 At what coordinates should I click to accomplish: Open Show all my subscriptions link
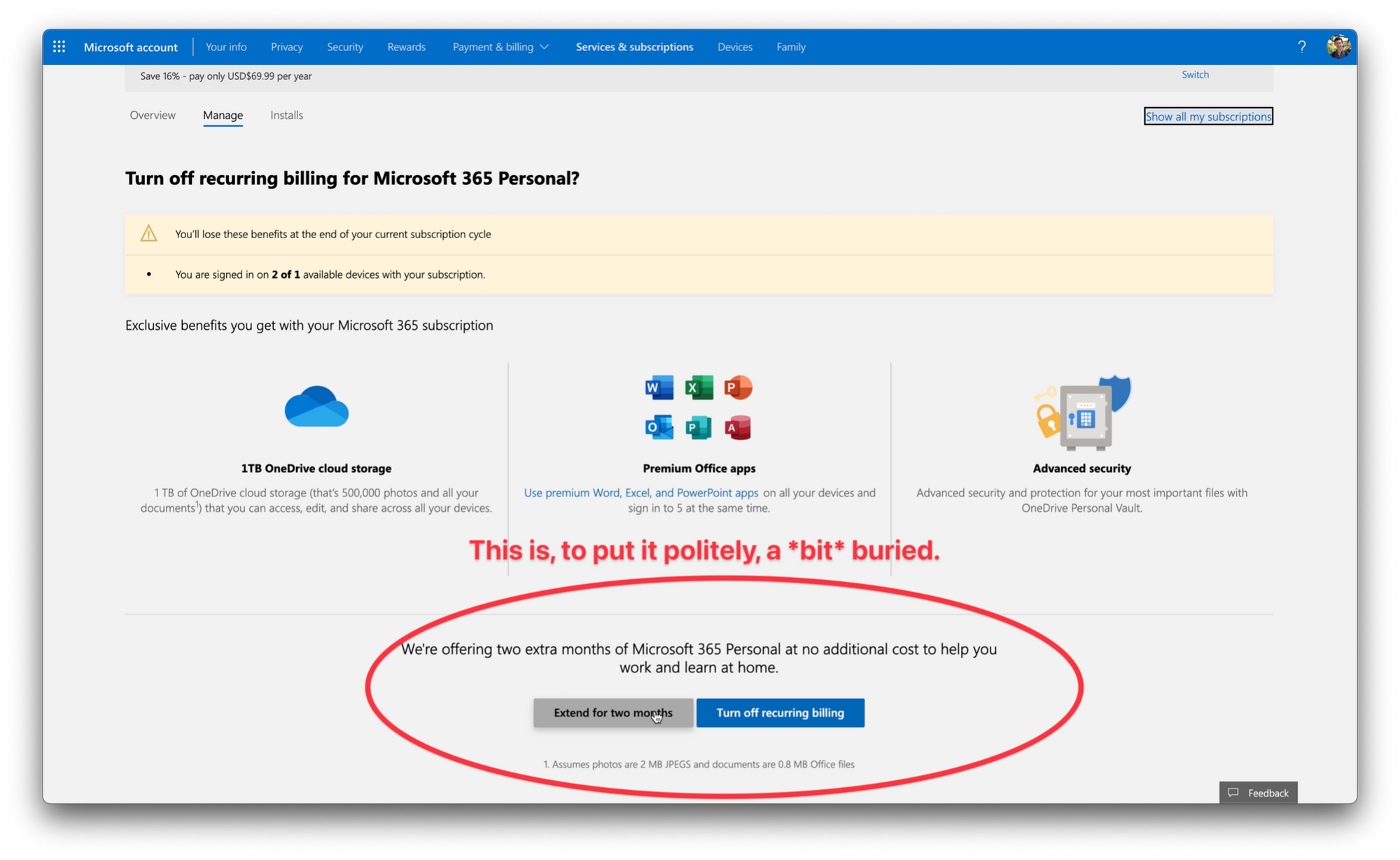click(x=1207, y=116)
